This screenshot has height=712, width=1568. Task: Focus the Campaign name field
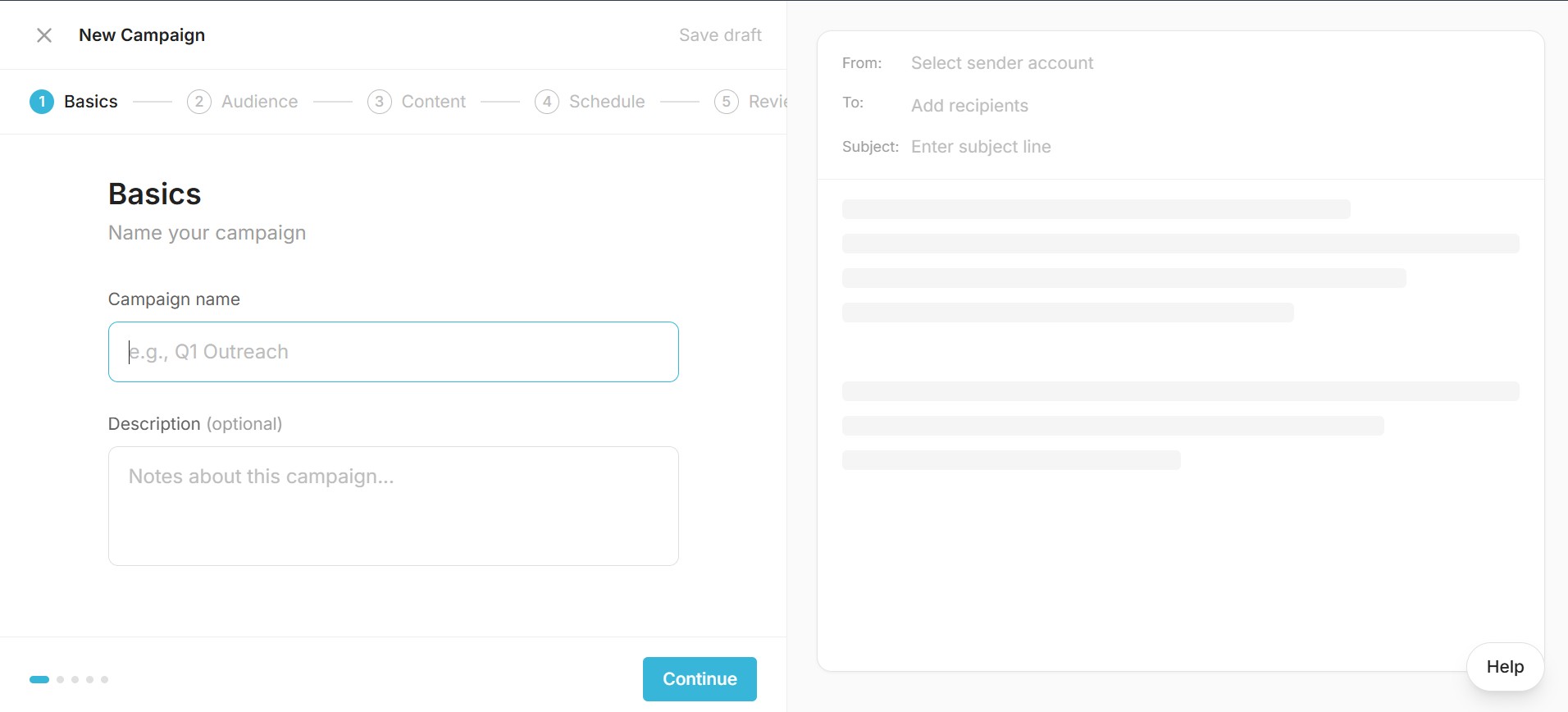point(394,352)
